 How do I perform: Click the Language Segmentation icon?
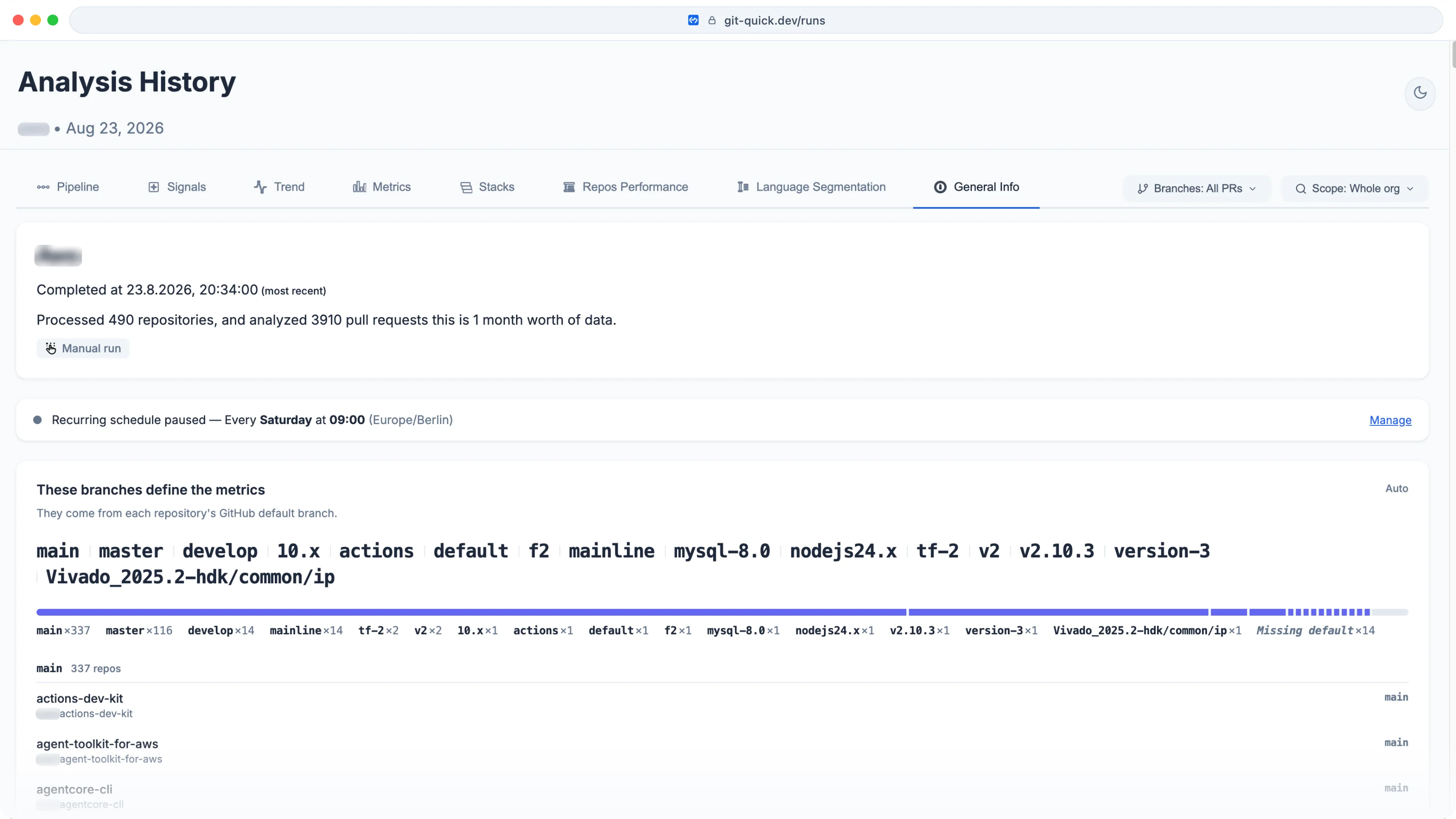743,187
